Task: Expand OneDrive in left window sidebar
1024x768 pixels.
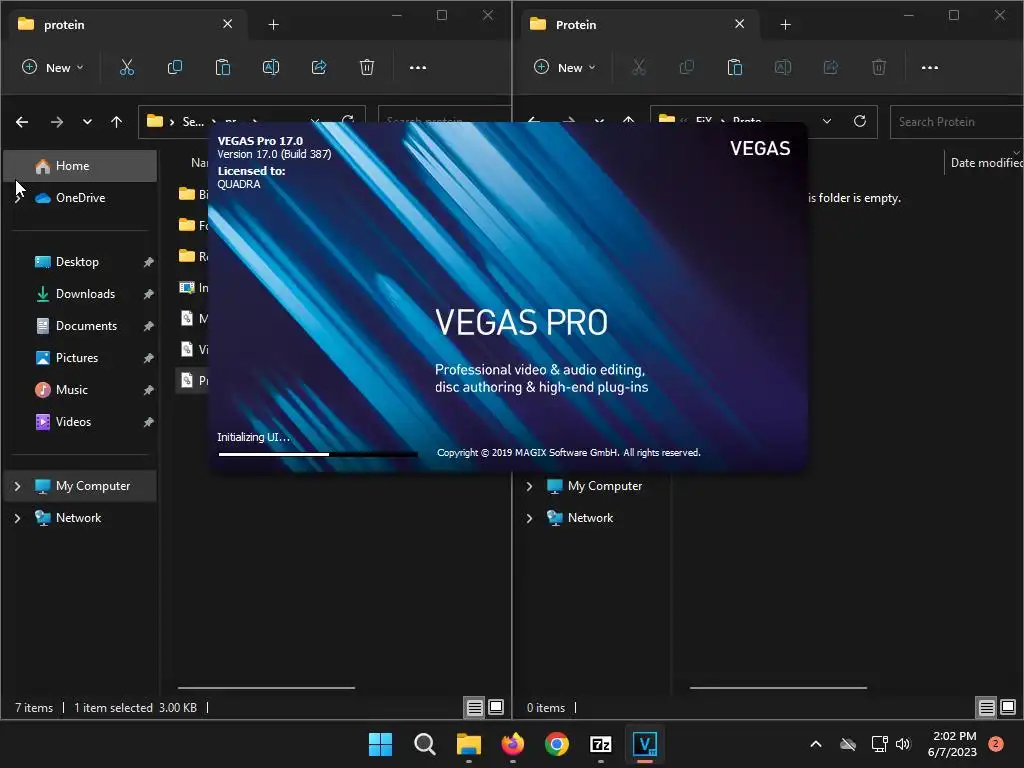Action: point(18,198)
